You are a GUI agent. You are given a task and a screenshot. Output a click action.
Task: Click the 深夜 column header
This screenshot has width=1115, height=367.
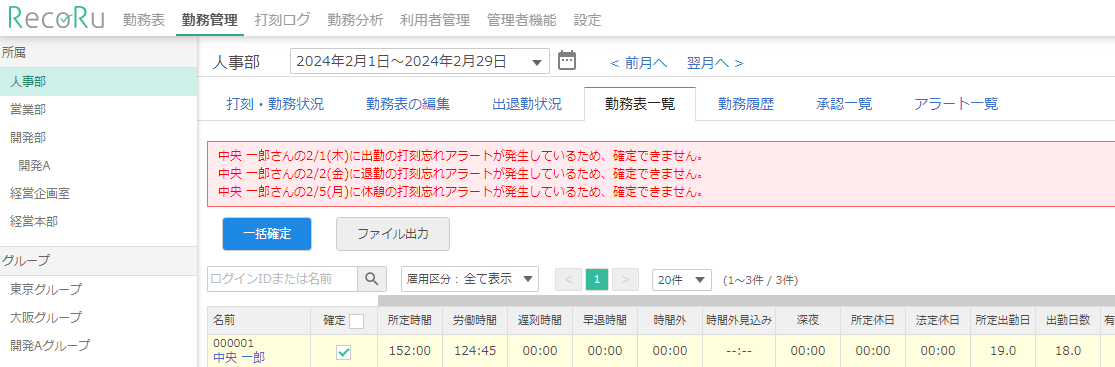coord(808,321)
